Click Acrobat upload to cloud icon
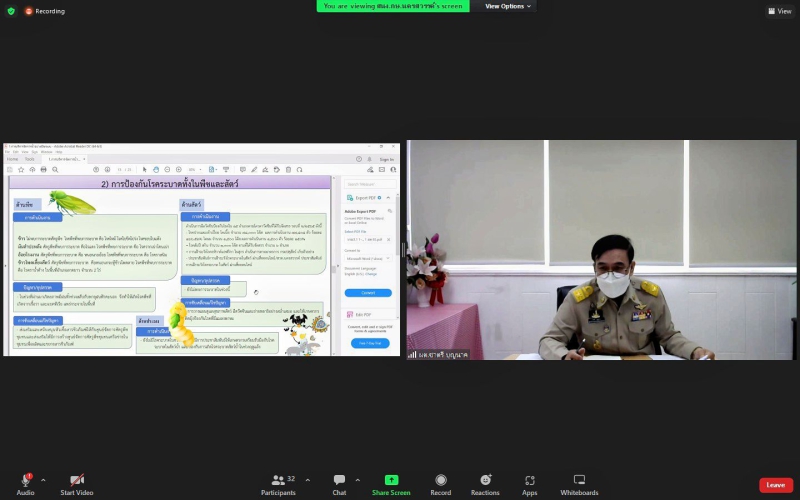The width and height of the screenshot is (800, 500). [x=32, y=169]
